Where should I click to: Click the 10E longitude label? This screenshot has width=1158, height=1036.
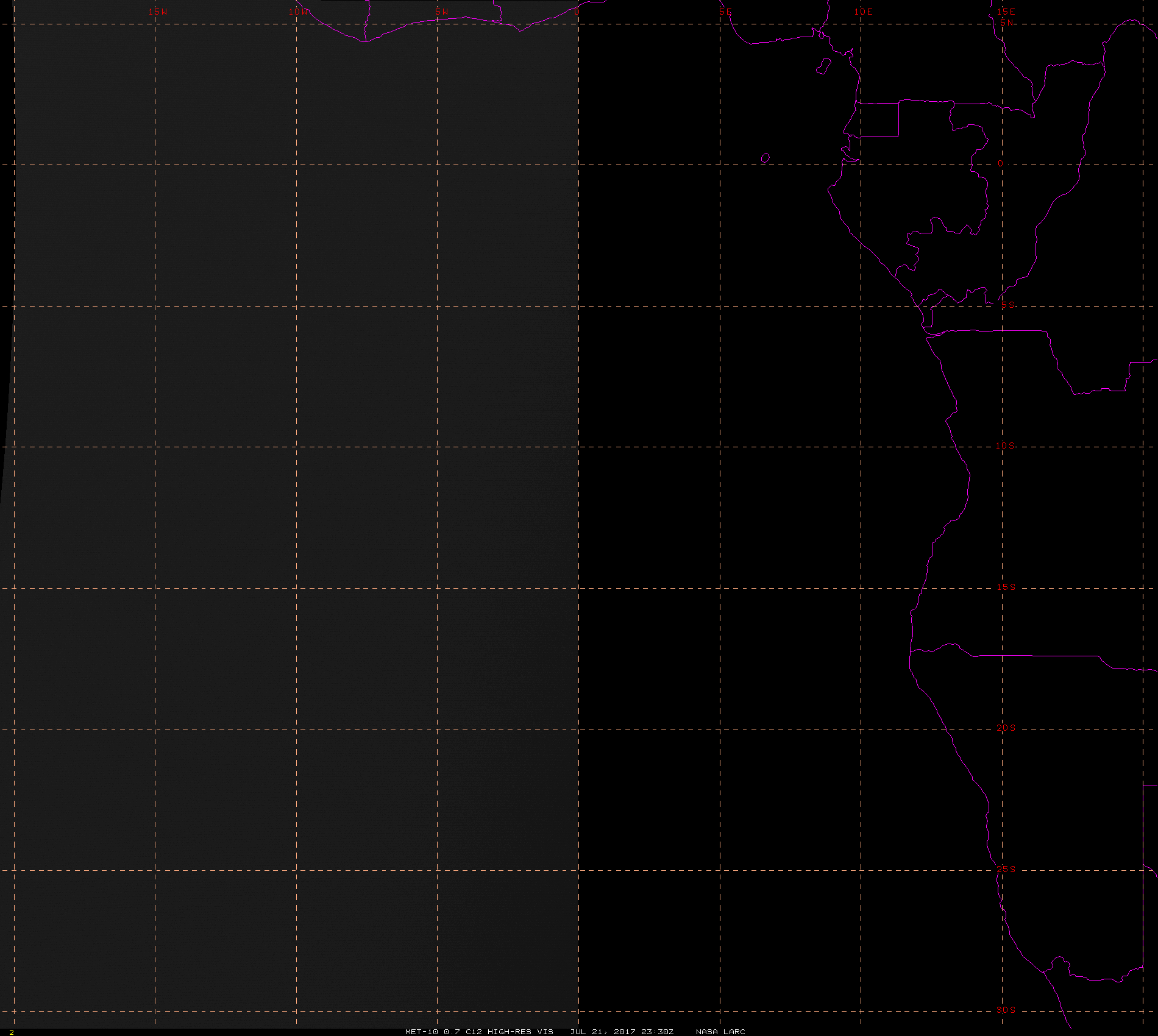click(864, 12)
